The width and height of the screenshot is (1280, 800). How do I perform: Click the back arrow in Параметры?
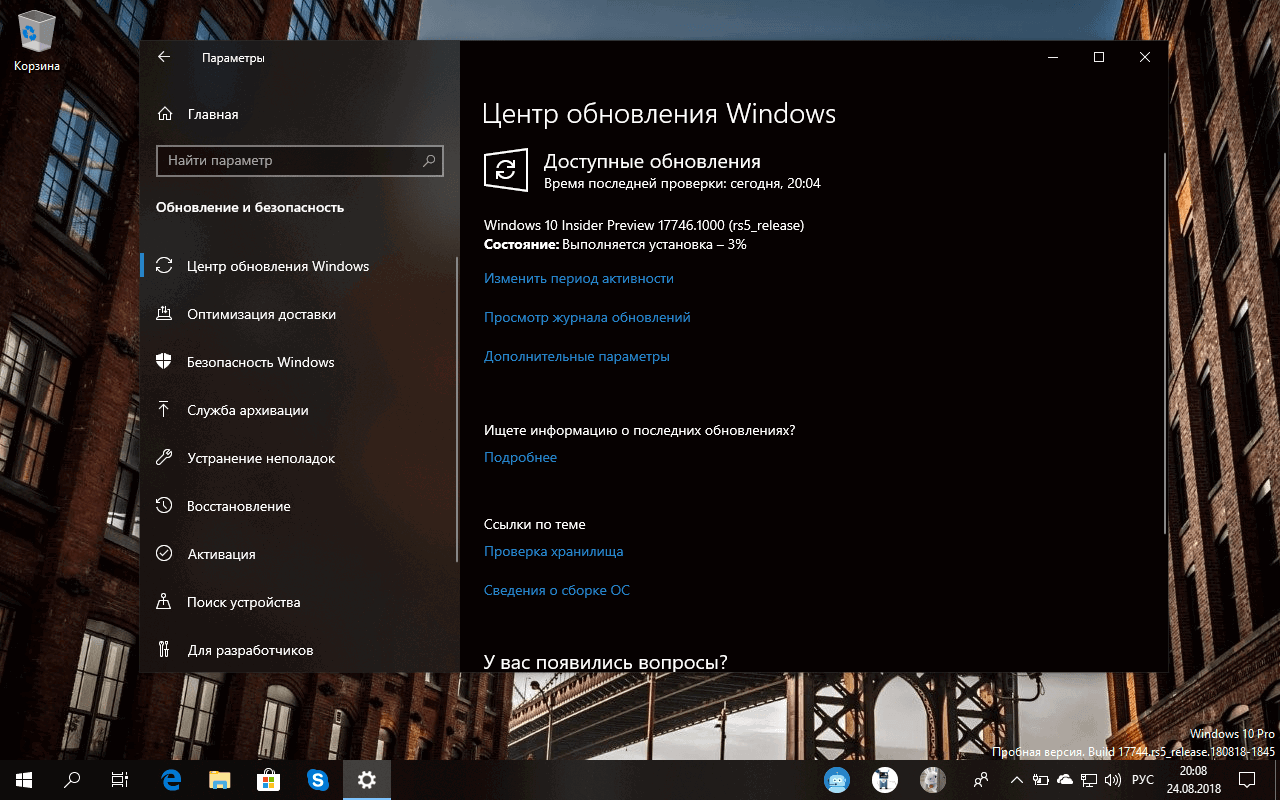pos(163,57)
